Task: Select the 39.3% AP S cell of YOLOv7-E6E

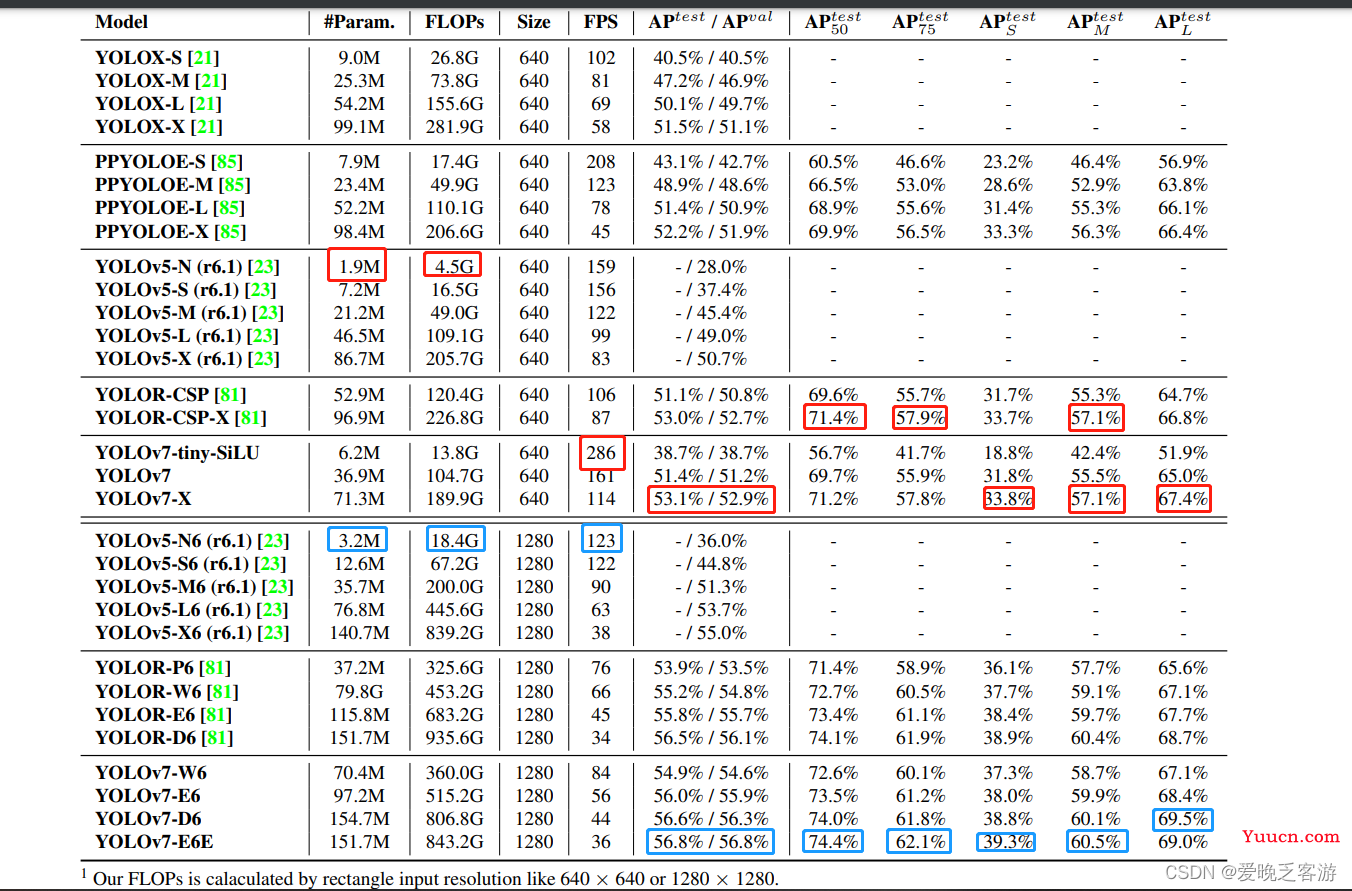Action: pyautogui.click(x=1007, y=841)
